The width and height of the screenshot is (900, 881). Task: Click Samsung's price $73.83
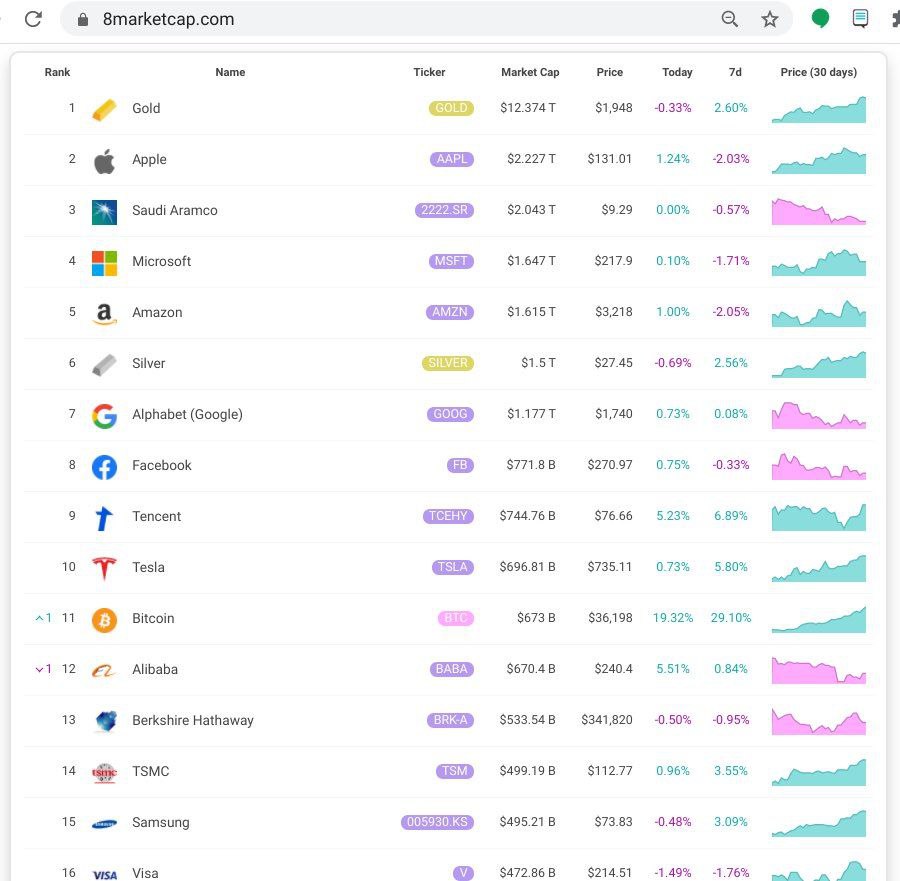tap(614, 822)
